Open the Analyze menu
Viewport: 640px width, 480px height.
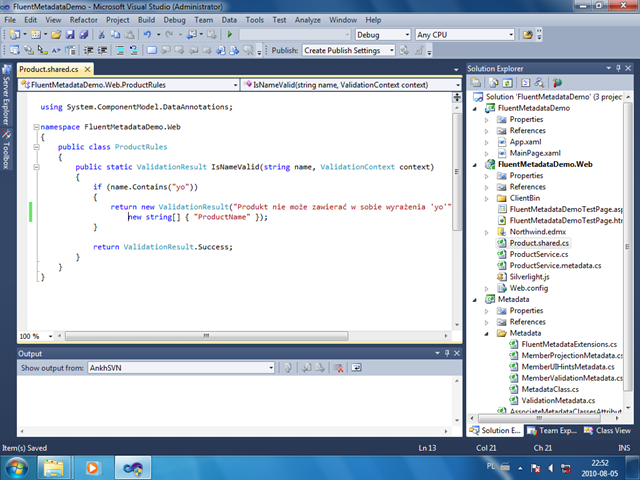tap(308, 20)
